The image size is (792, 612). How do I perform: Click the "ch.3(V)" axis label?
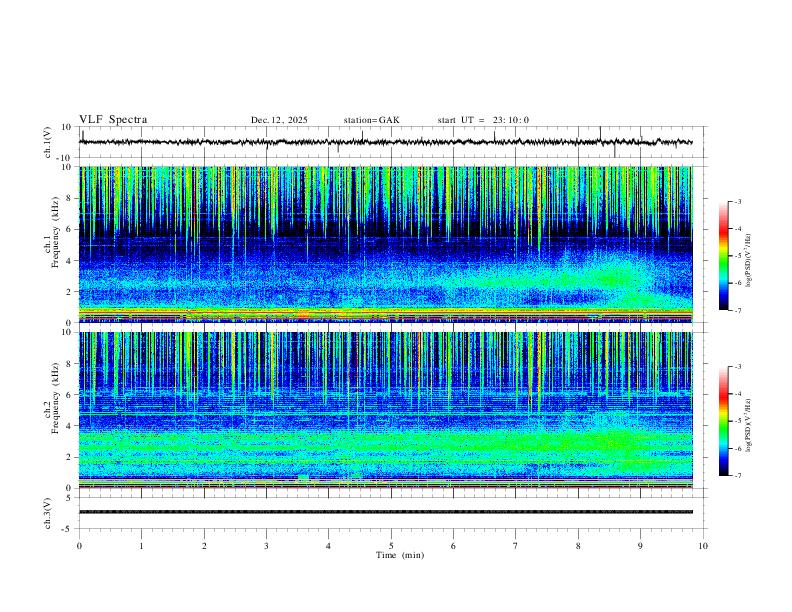[48, 513]
